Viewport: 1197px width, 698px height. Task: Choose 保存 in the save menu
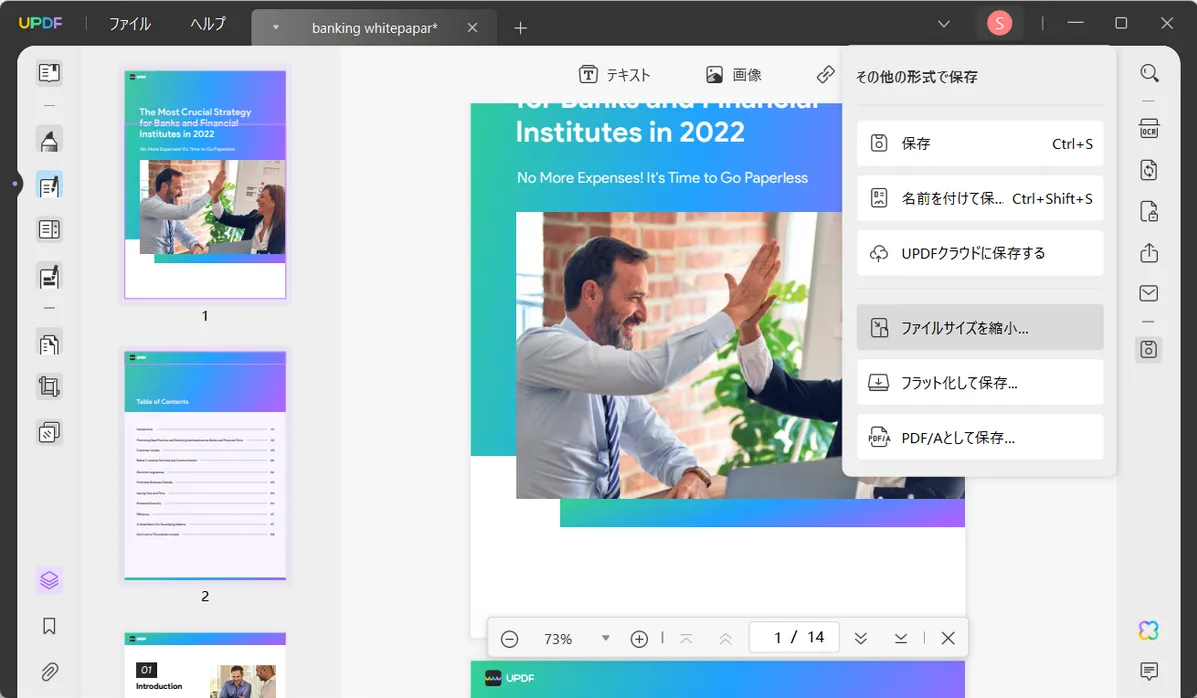click(x=980, y=144)
